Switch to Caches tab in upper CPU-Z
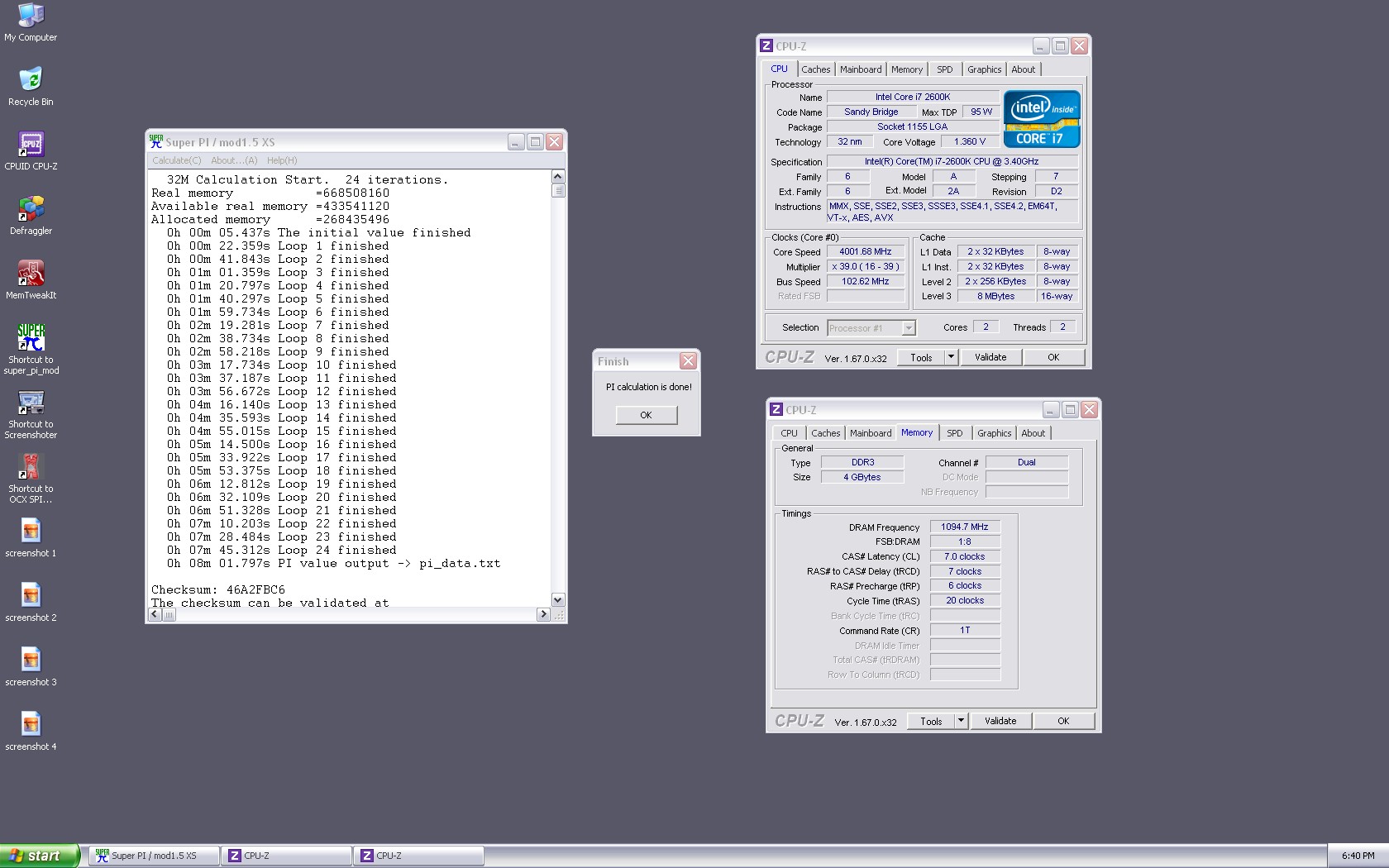The width and height of the screenshot is (1389, 868). click(x=815, y=69)
